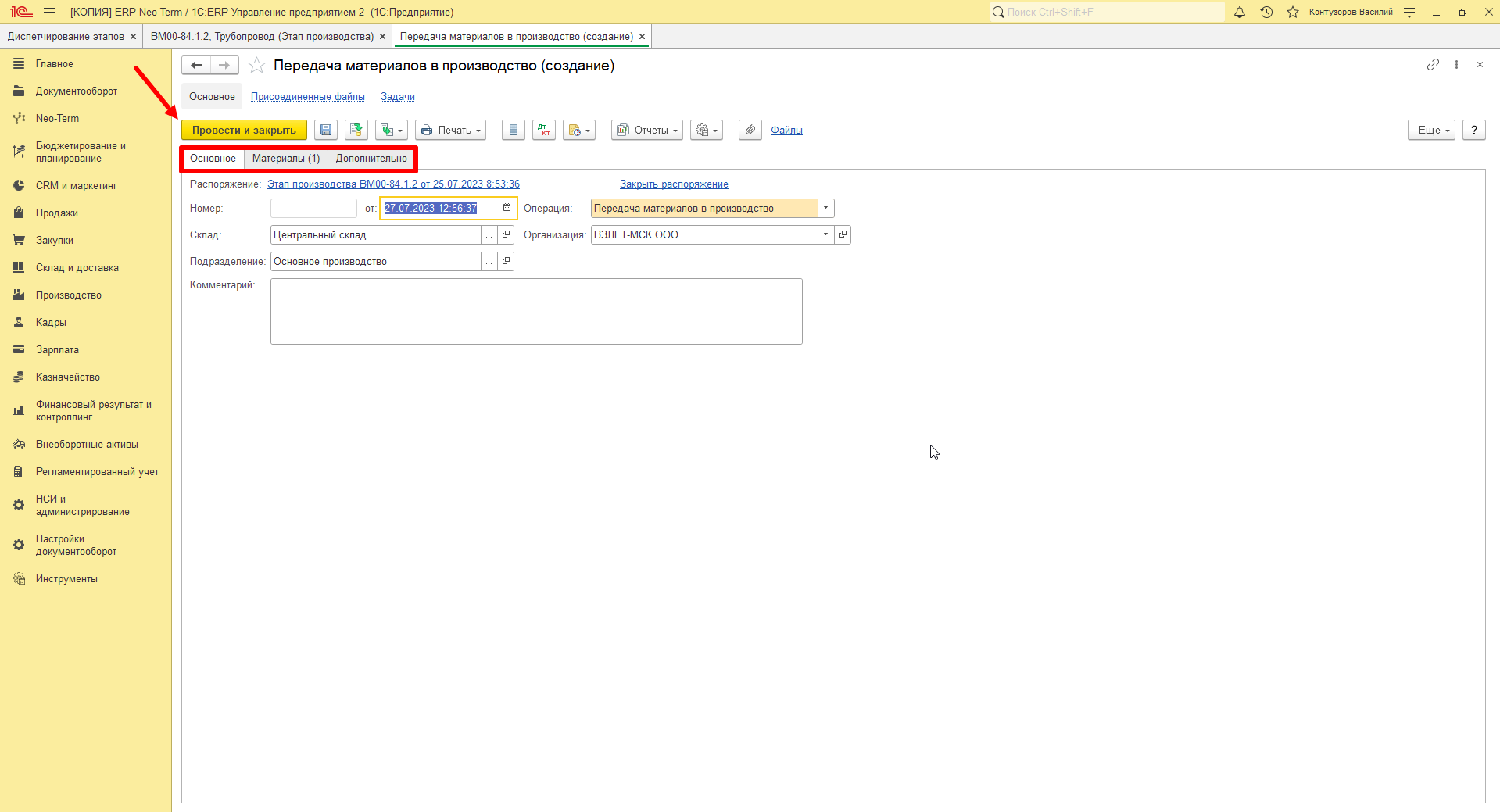Open the Организация record with its open icon
Screen dimensions: 1500x812
coord(843,234)
